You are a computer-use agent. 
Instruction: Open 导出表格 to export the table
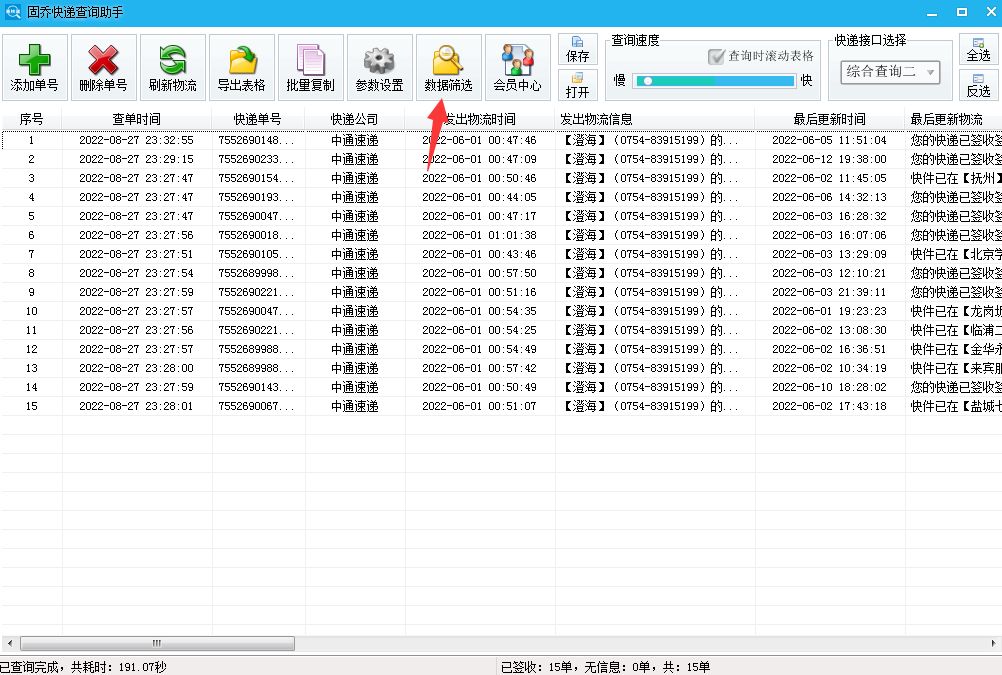pos(241,66)
